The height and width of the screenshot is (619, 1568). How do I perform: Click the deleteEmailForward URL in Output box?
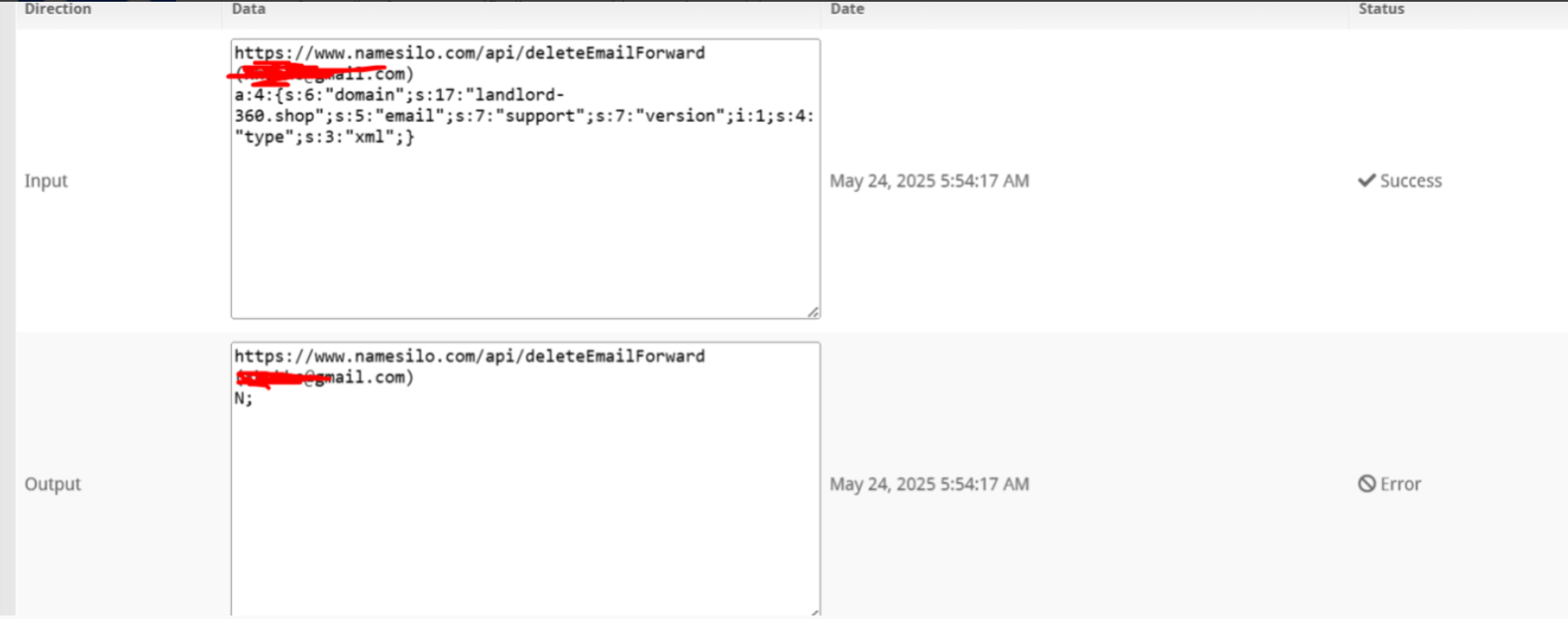[469, 356]
